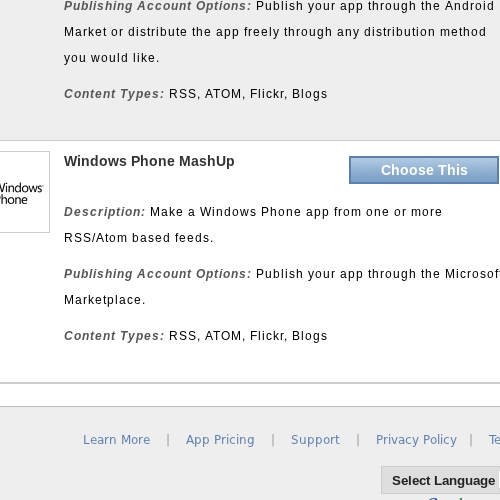The image size is (500, 500).
Task: Open the Privacy Policy link
Action: pyautogui.click(x=416, y=440)
